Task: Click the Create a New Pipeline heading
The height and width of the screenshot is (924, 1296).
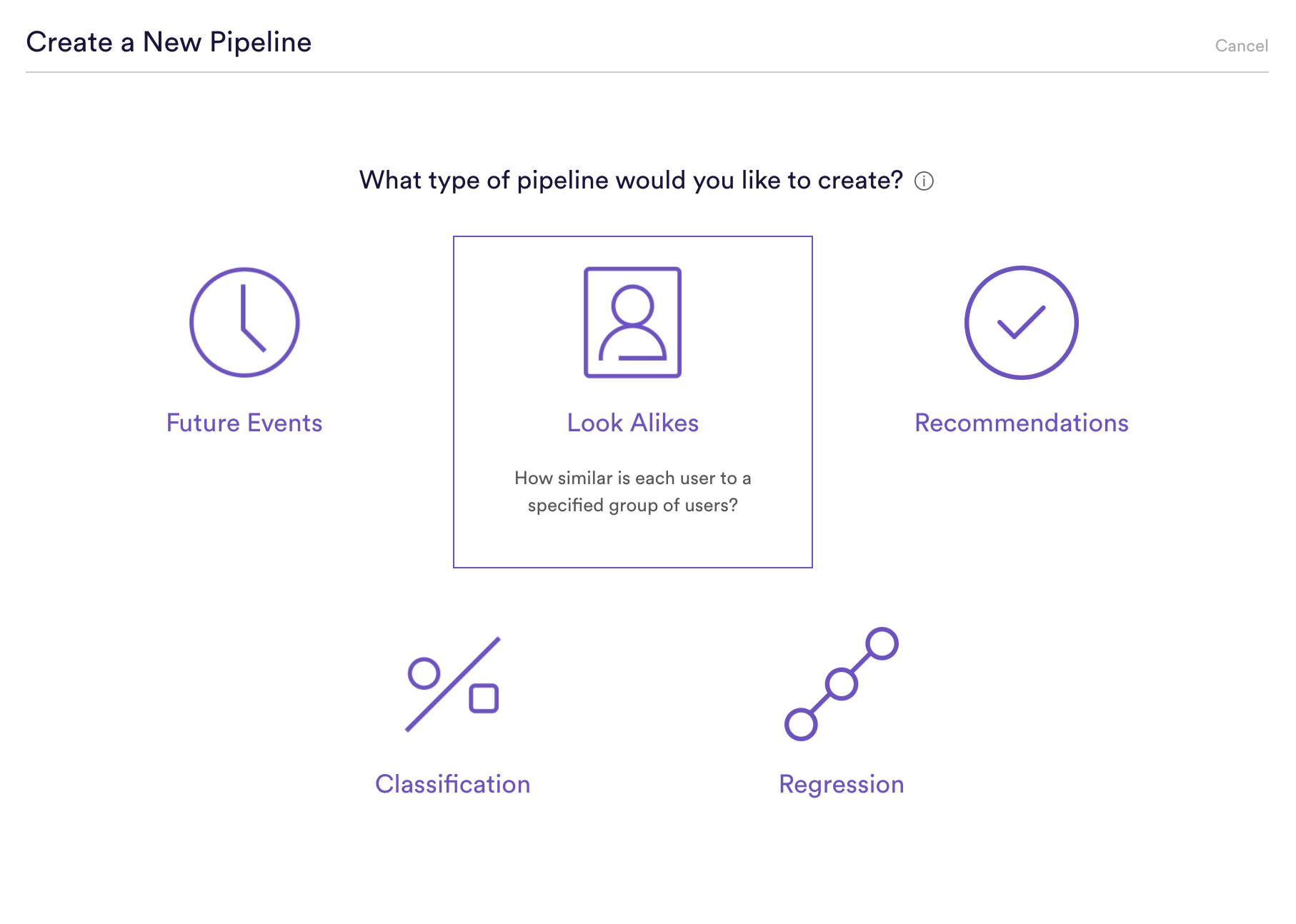Action: click(169, 42)
